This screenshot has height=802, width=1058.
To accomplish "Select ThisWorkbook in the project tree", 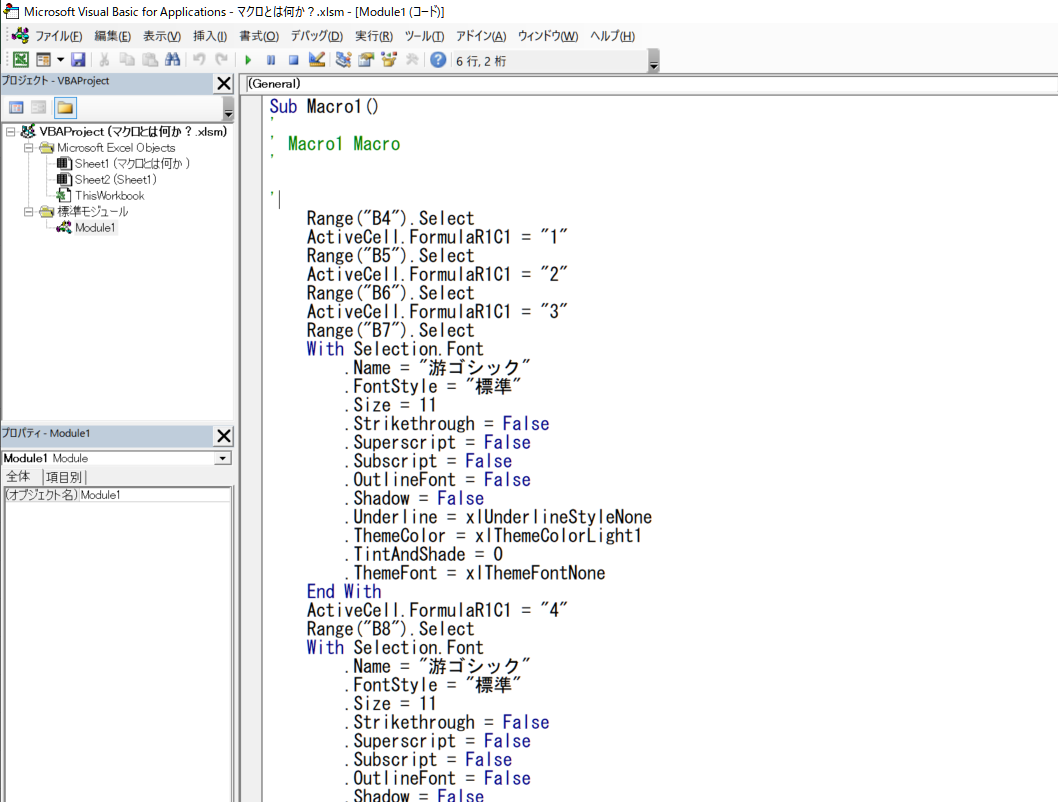I will tap(109, 196).
